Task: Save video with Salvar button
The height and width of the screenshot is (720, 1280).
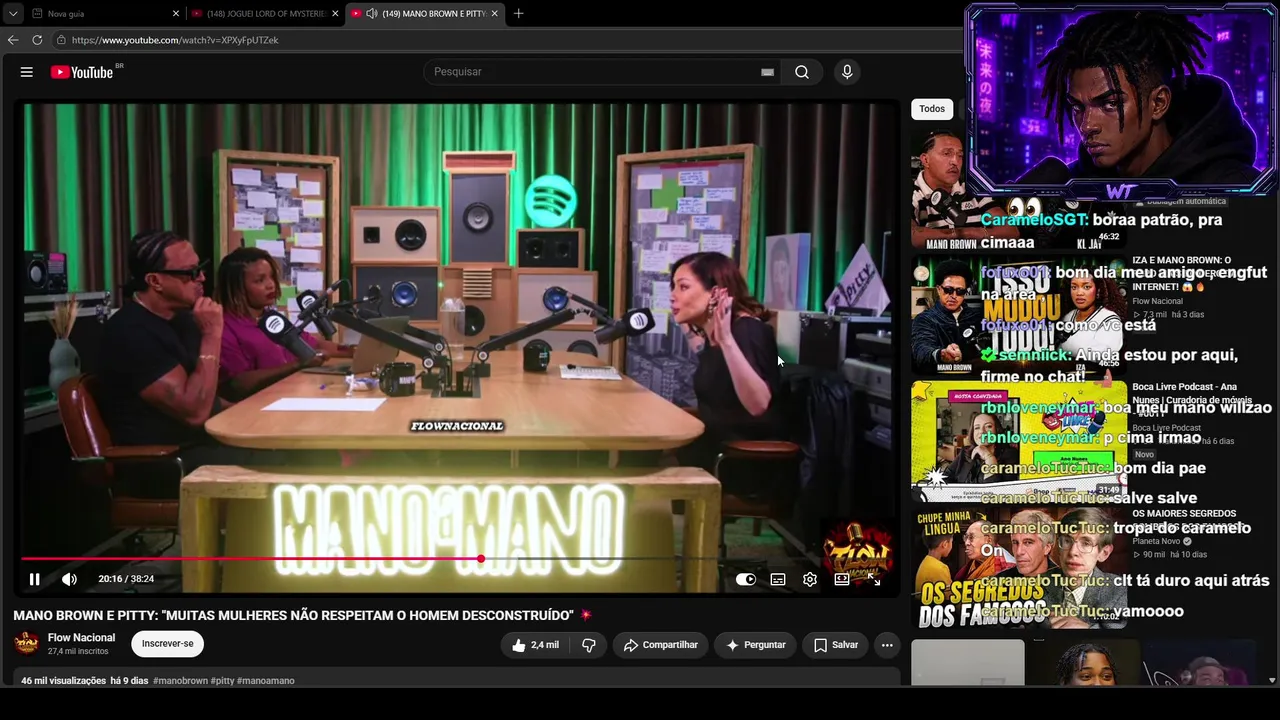Action: tap(836, 645)
